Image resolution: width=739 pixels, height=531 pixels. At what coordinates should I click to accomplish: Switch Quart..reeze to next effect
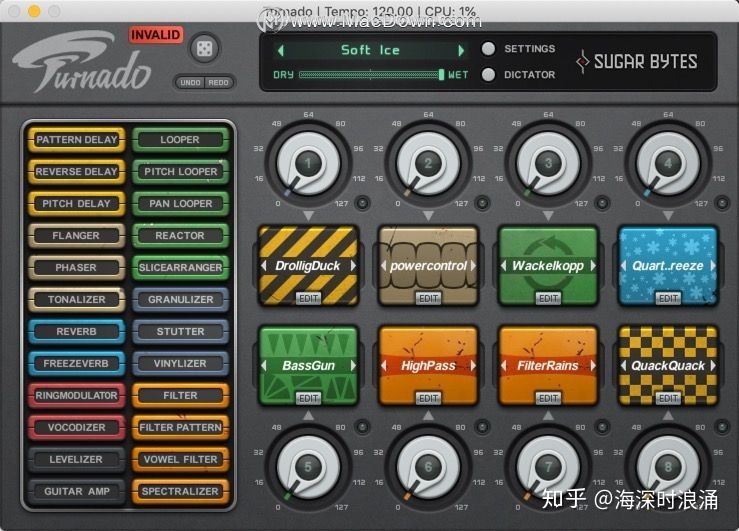click(713, 266)
